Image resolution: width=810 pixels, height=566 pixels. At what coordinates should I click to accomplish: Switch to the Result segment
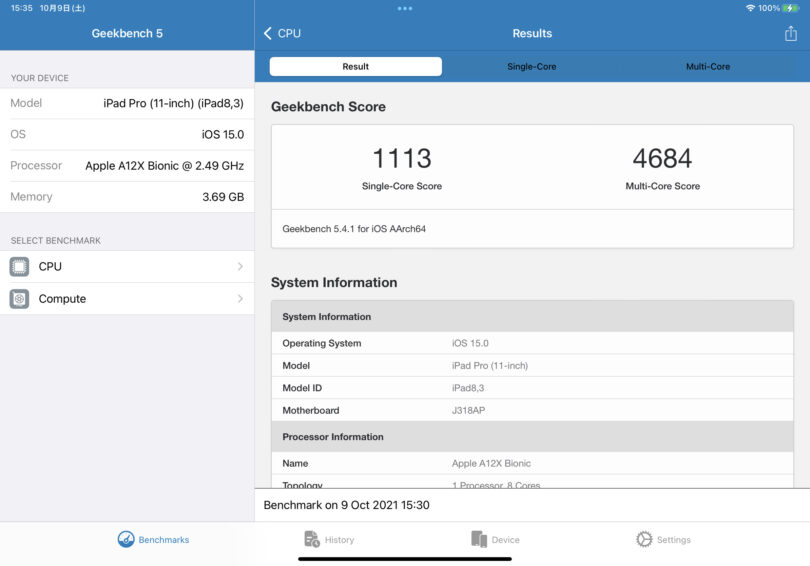click(355, 67)
